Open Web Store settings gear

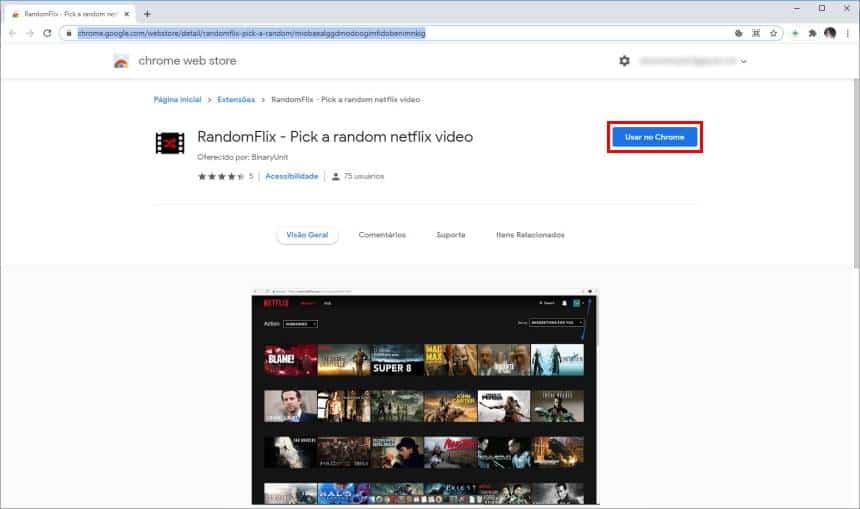(624, 61)
